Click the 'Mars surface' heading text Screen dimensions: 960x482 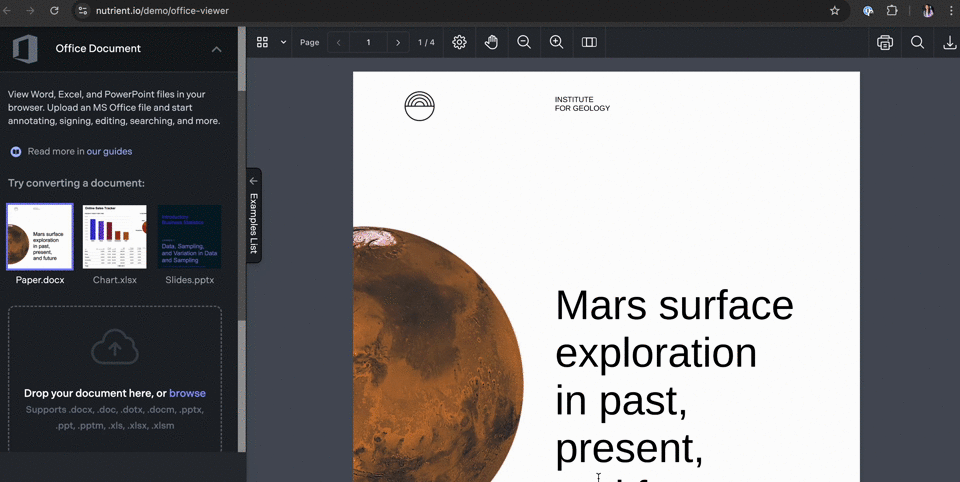[674, 304]
